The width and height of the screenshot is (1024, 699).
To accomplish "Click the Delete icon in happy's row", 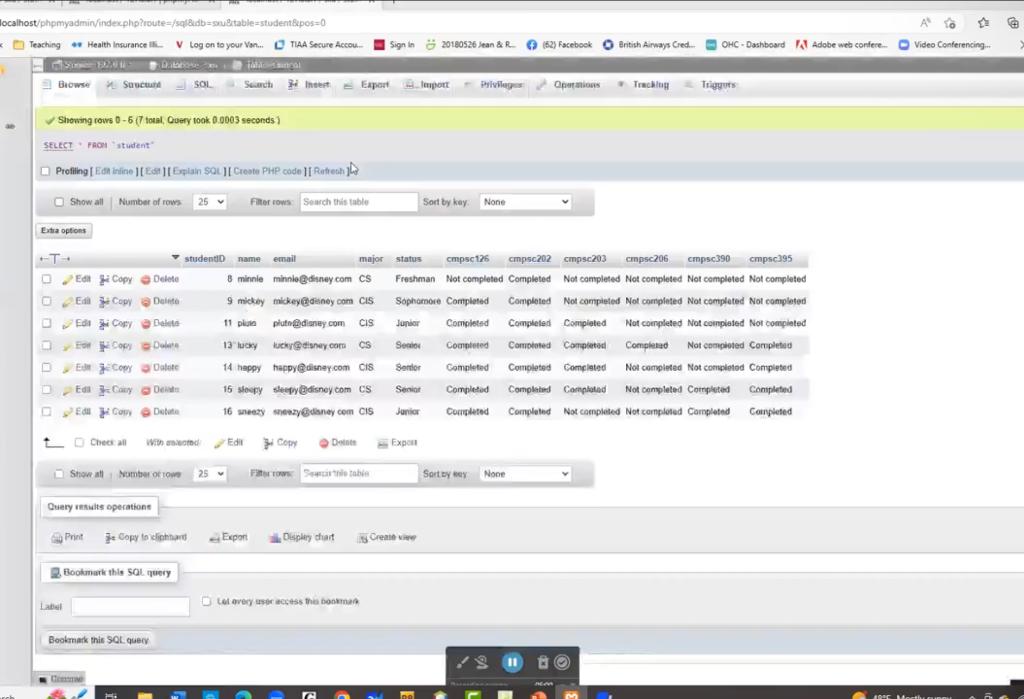I will point(146,368).
